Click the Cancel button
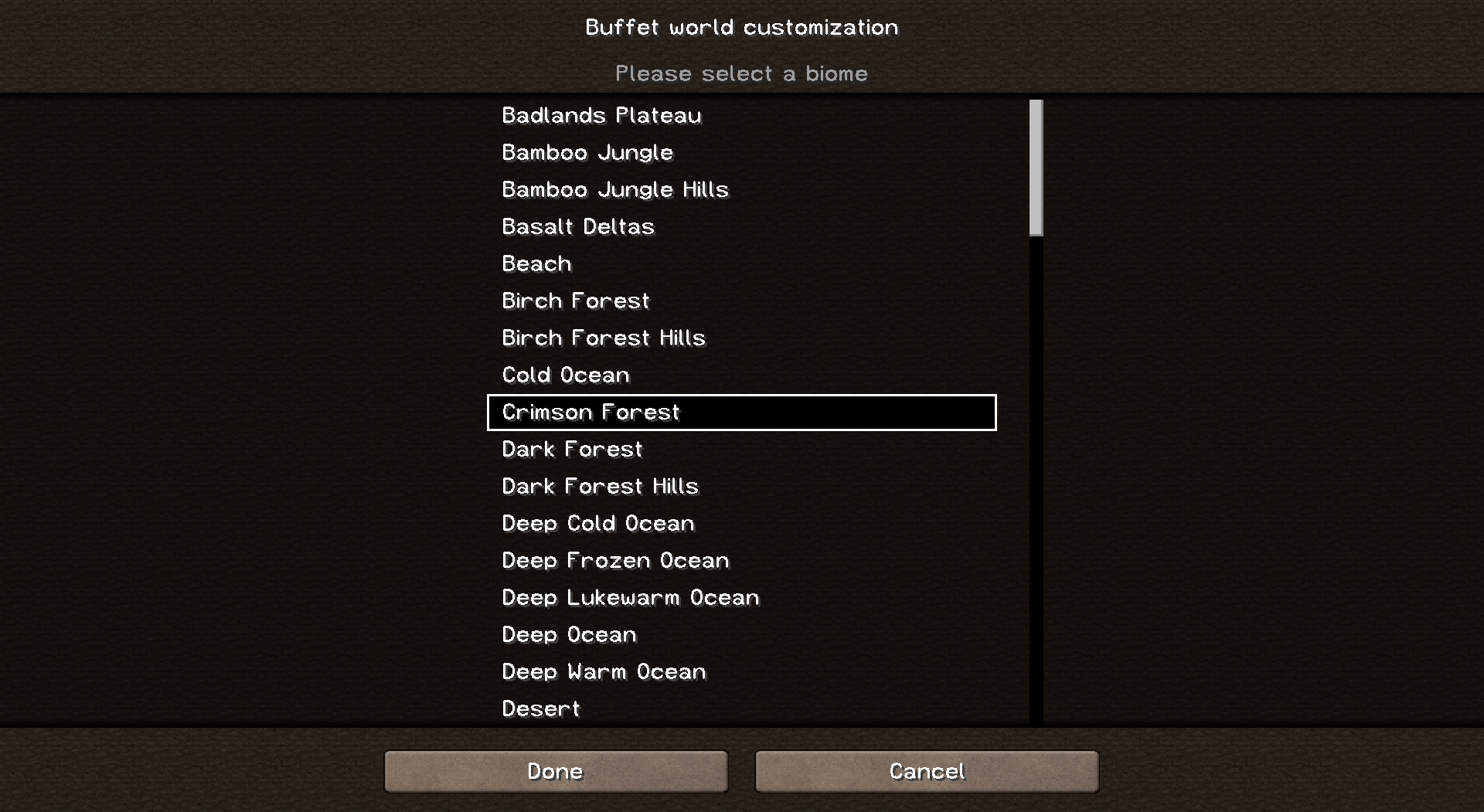This screenshot has height=812, width=1484. pyautogui.click(x=927, y=771)
